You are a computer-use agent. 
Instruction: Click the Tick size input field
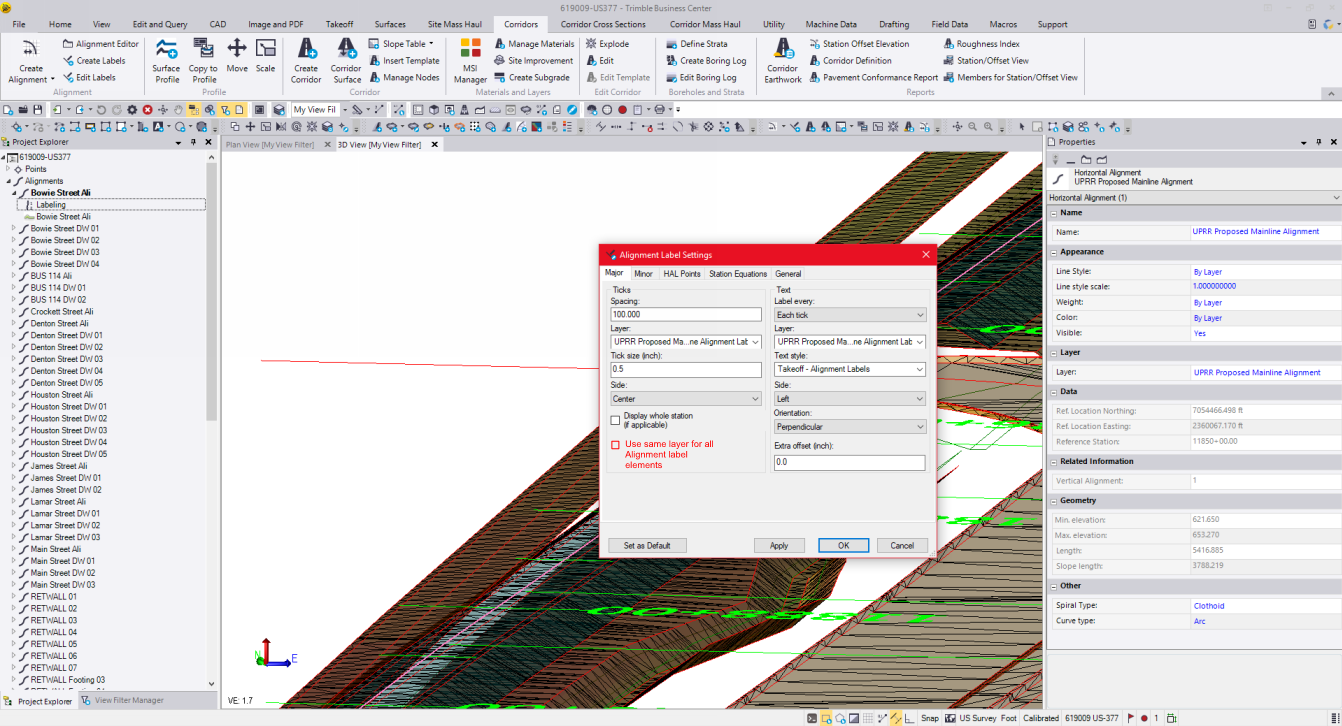[x=686, y=370]
